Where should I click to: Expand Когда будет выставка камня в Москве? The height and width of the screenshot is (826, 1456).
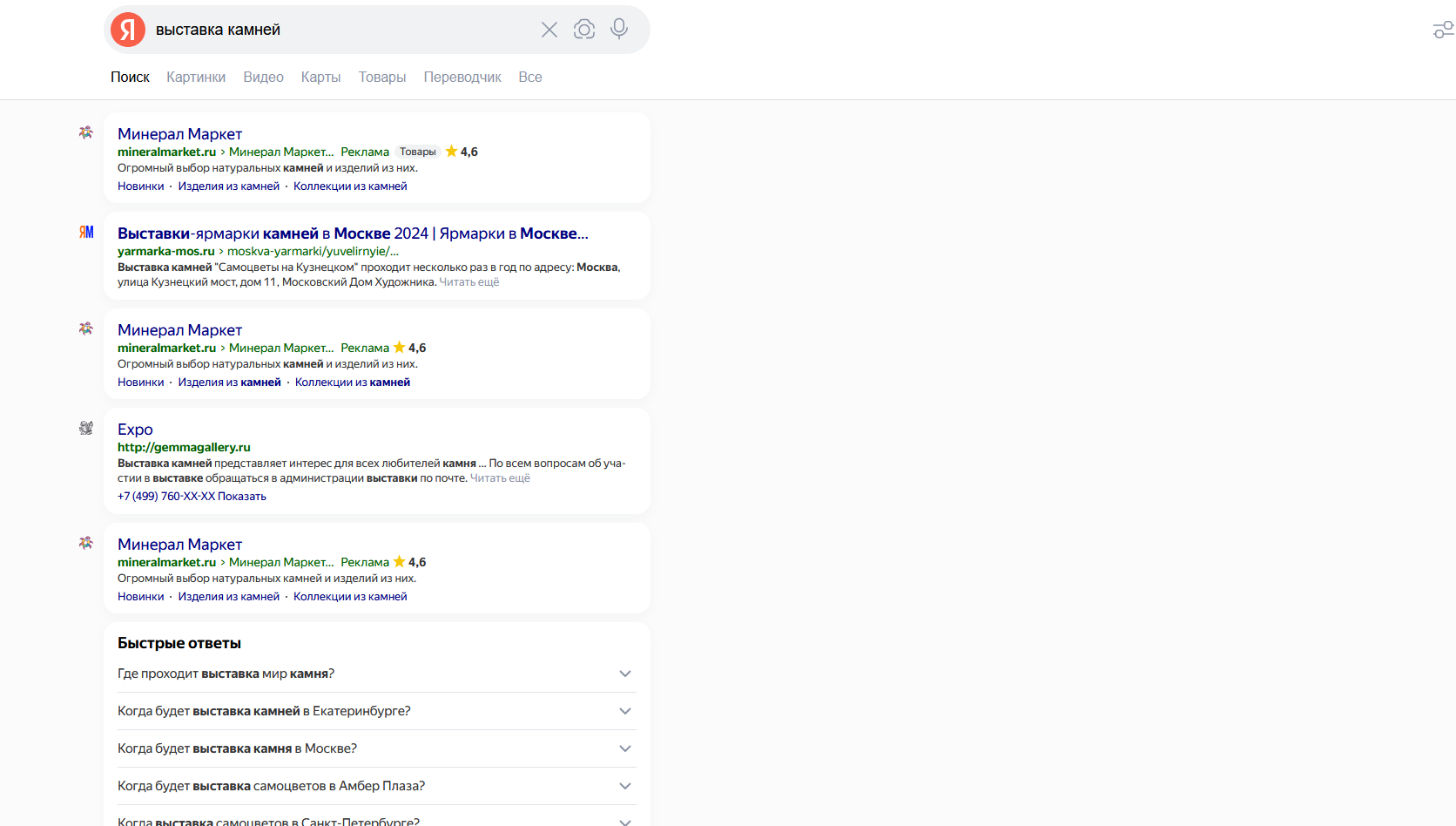376,748
